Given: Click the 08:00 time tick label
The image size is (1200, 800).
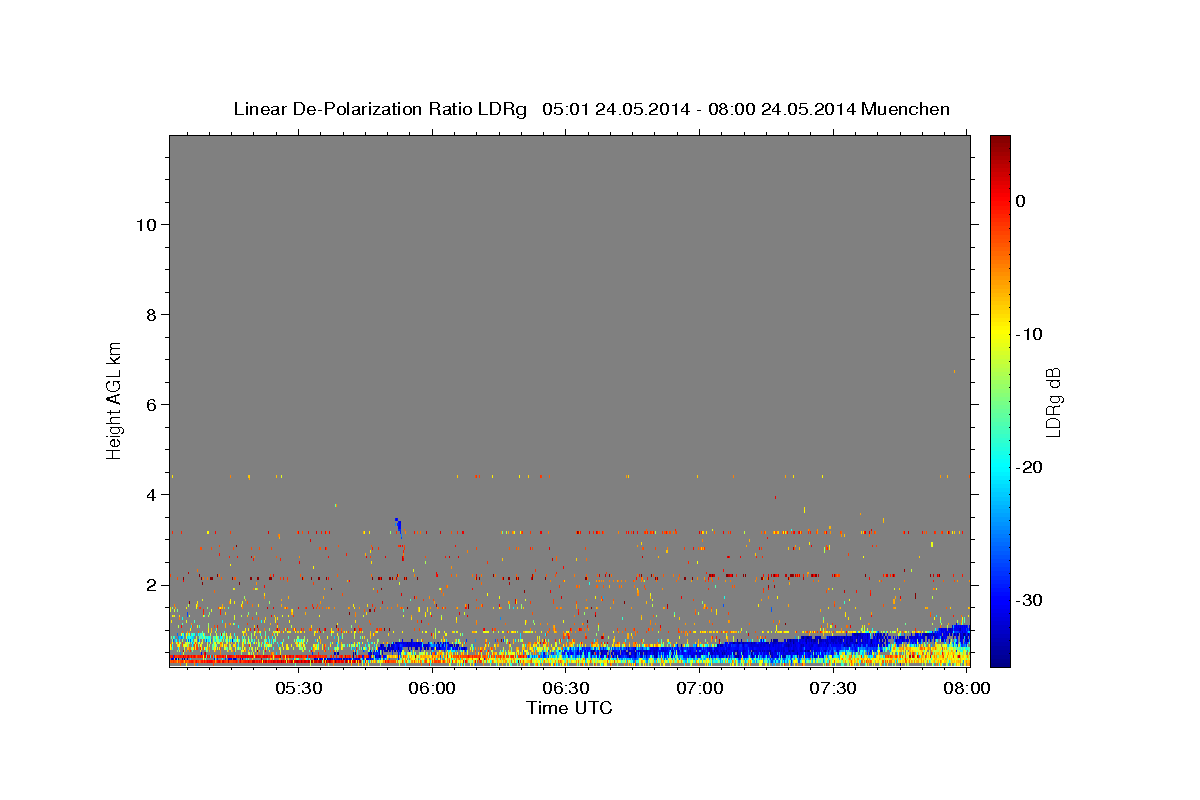Looking at the screenshot, I should (x=967, y=689).
